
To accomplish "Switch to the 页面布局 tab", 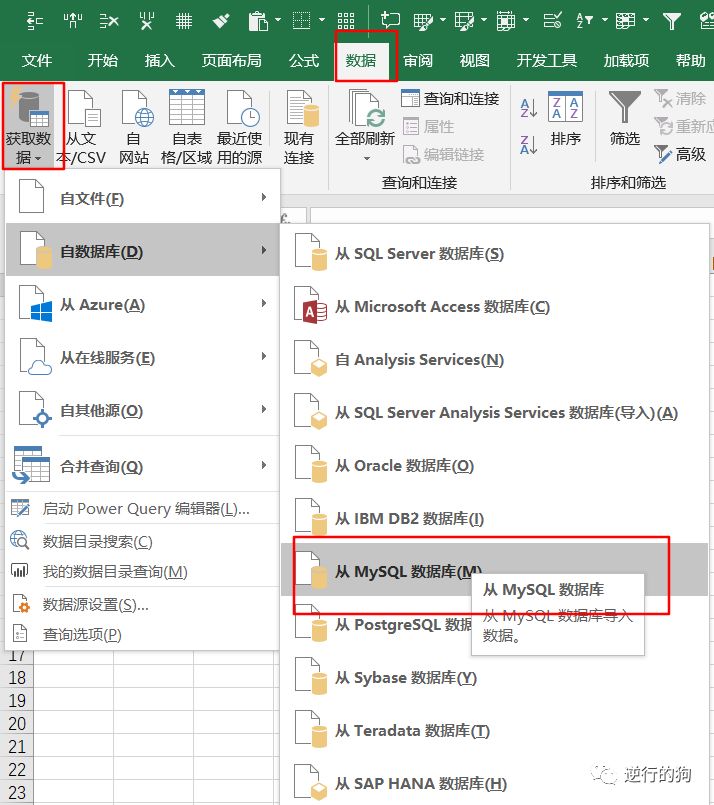I will pyautogui.click(x=231, y=61).
